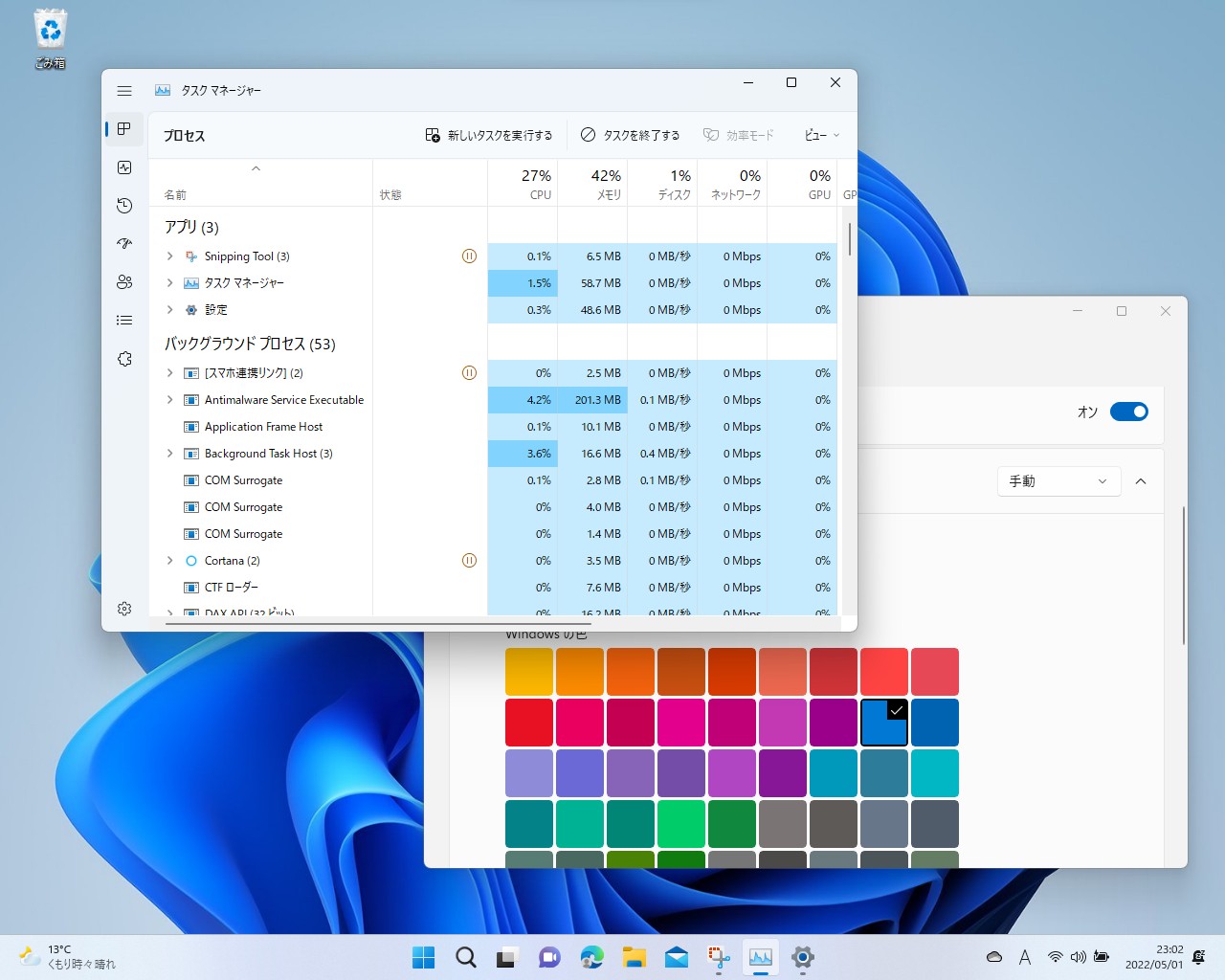Open the 手動 dropdown in Settings
The width and height of the screenshot is (1225, 980).
(x=1058, y=481)
